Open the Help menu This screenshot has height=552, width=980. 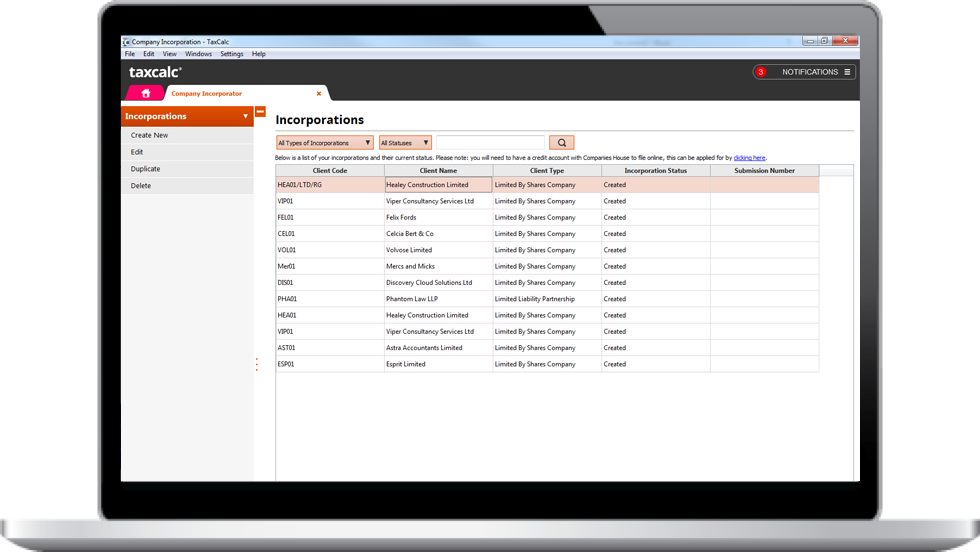tap(259, 54)
